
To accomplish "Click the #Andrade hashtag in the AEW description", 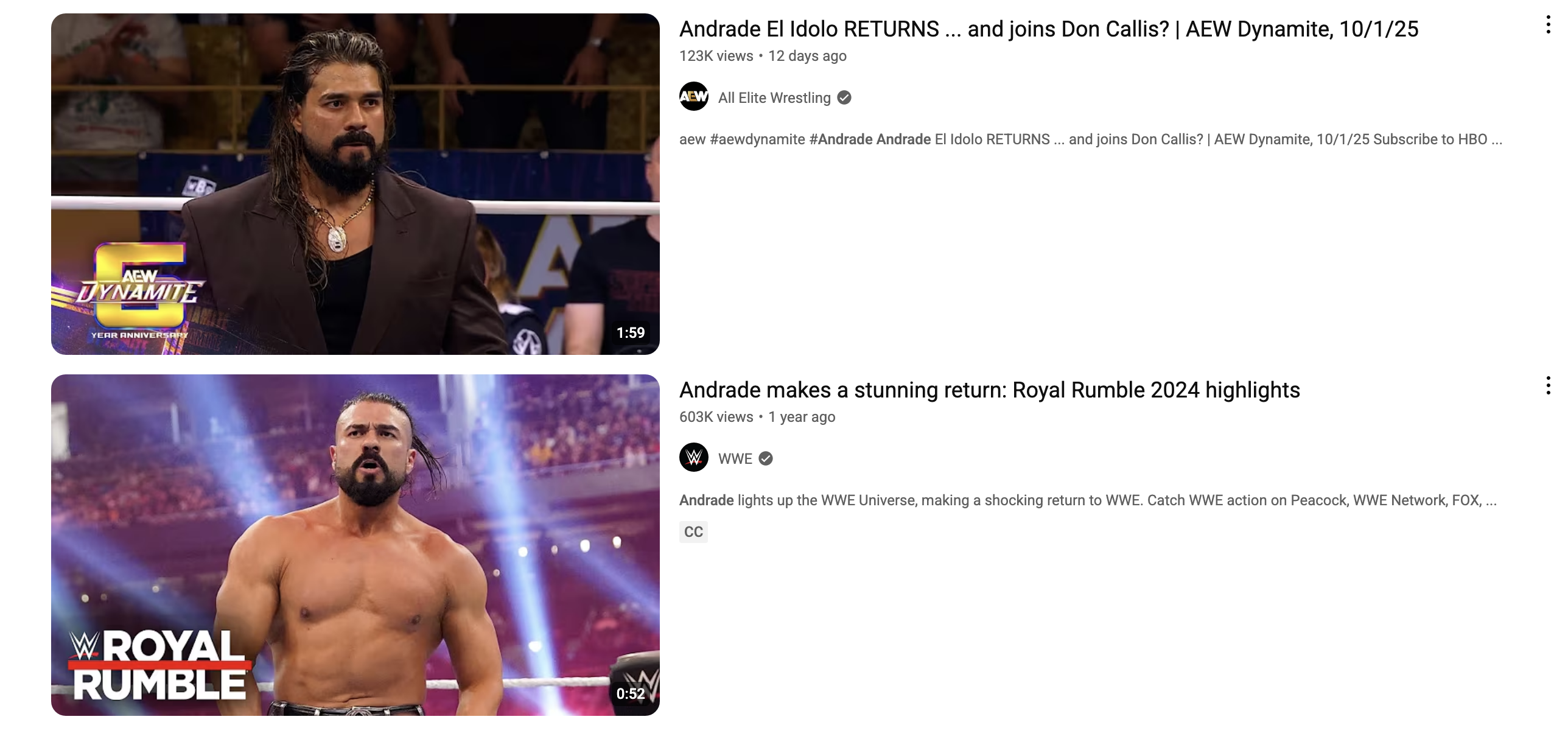I will (x=841, y=139).
